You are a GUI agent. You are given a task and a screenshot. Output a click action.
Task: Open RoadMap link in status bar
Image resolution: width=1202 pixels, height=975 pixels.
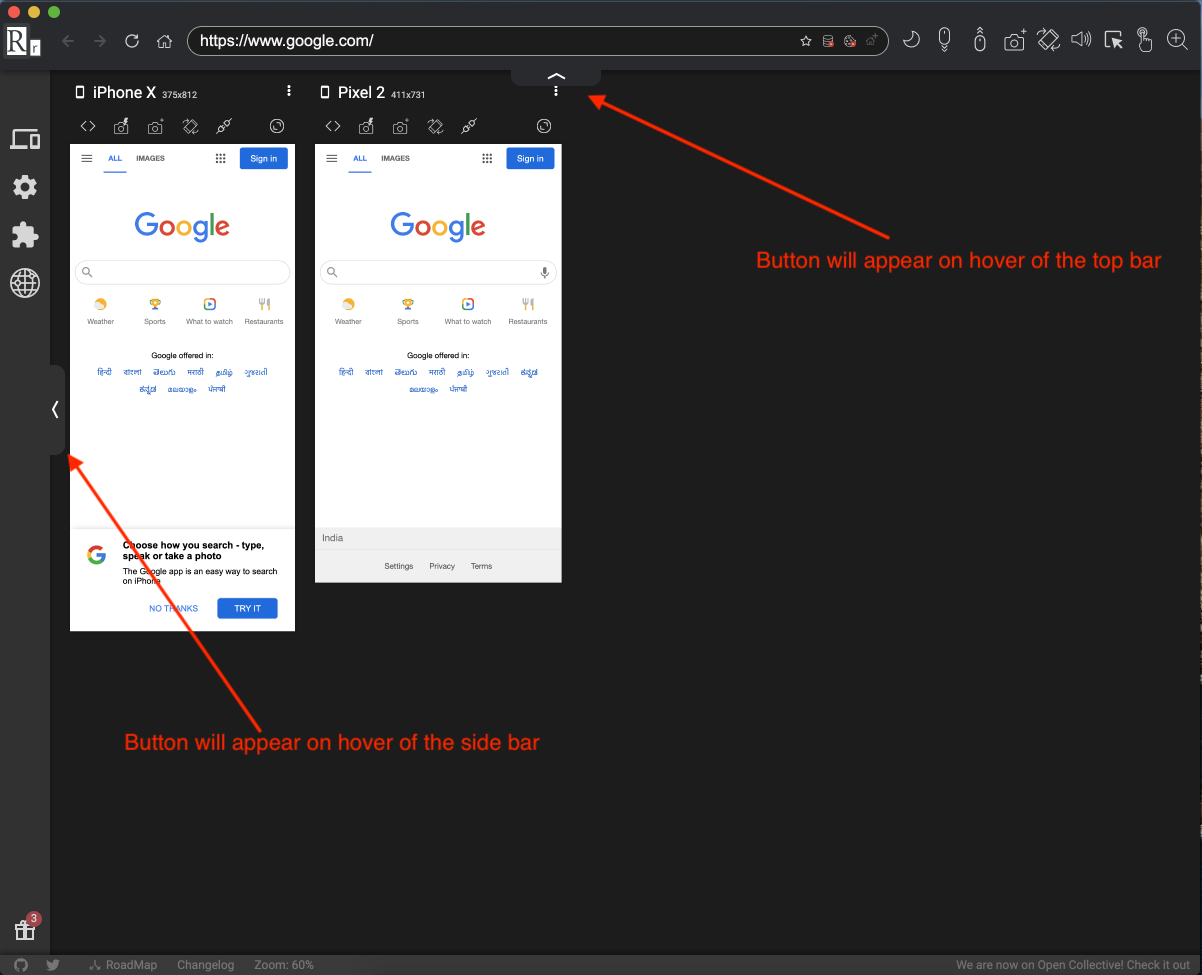pos(123,965)
